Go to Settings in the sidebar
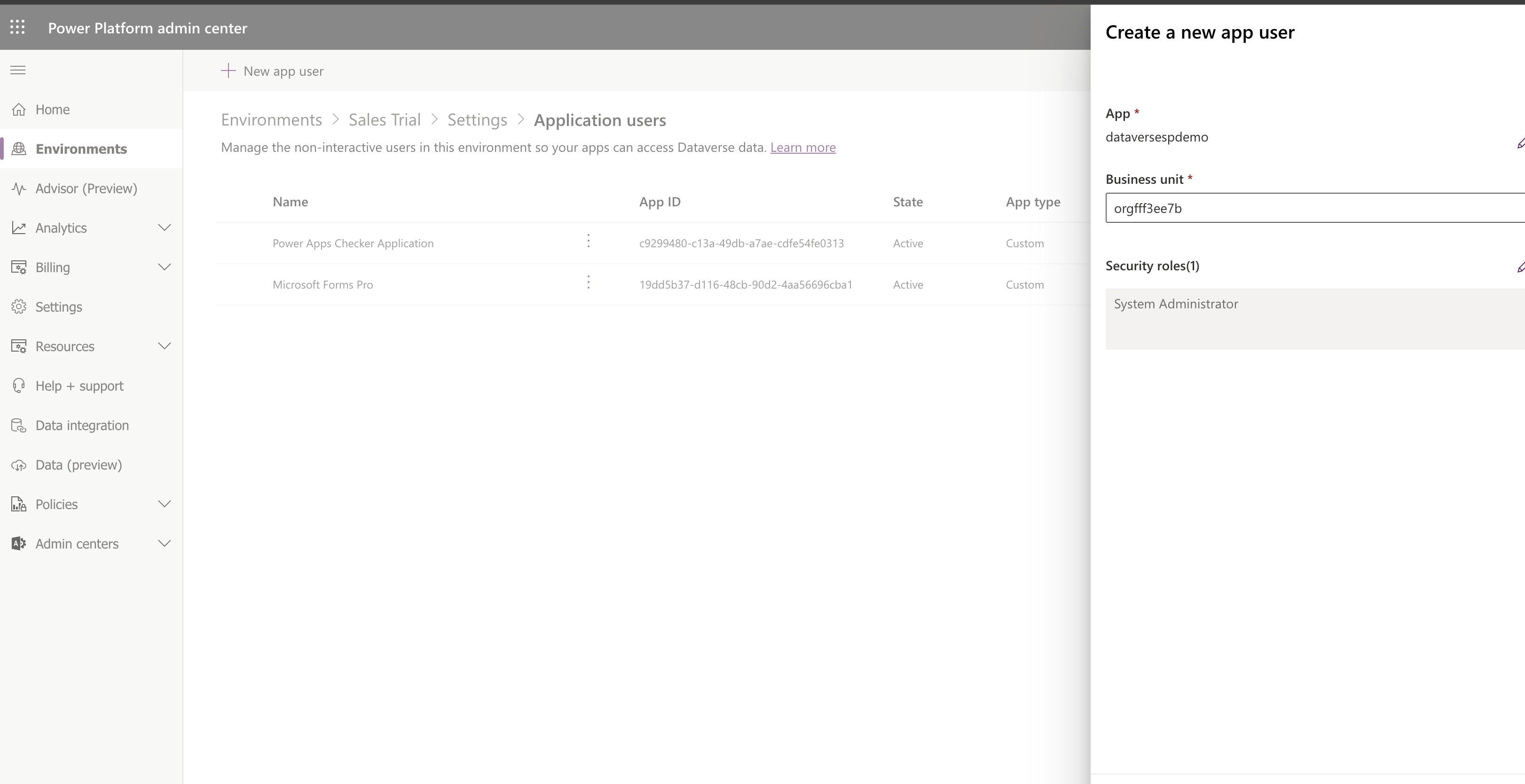1525x784 pixels. tap(91, 306)
